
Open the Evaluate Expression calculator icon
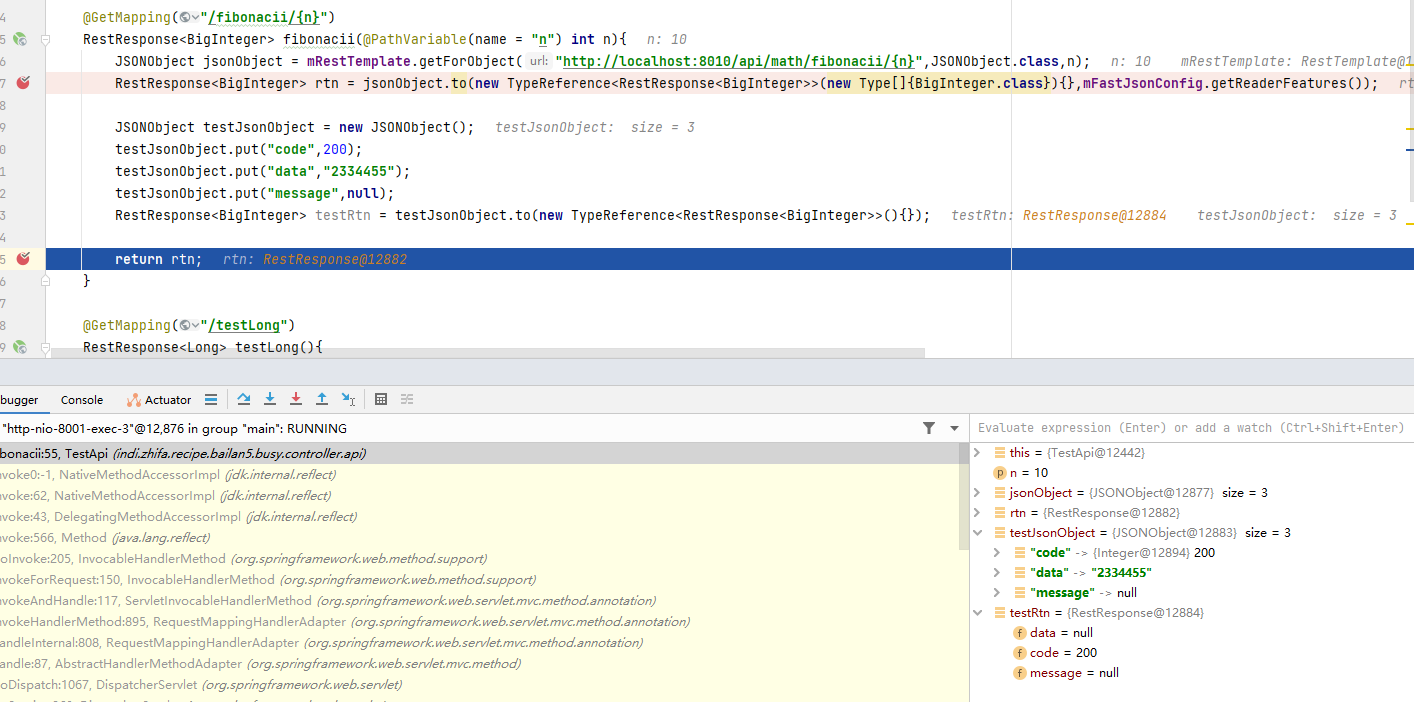(x=381, y=399)
